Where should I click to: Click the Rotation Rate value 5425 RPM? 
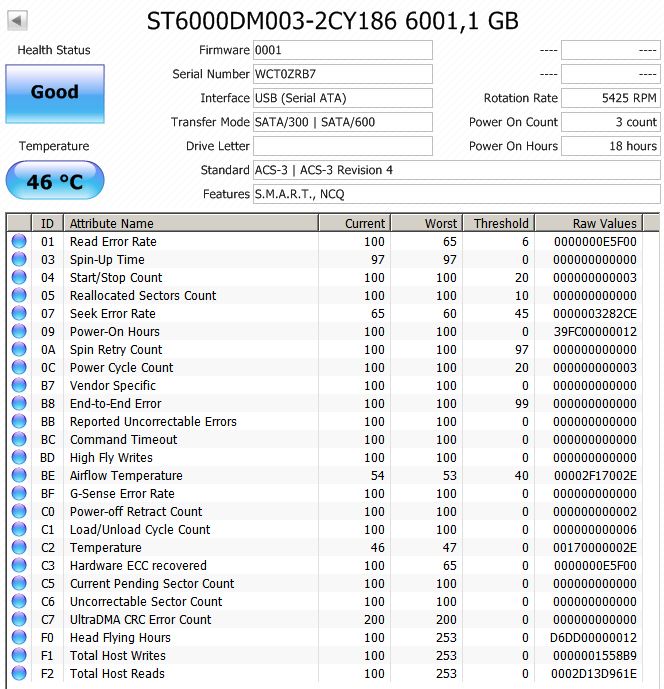(611, 98)
